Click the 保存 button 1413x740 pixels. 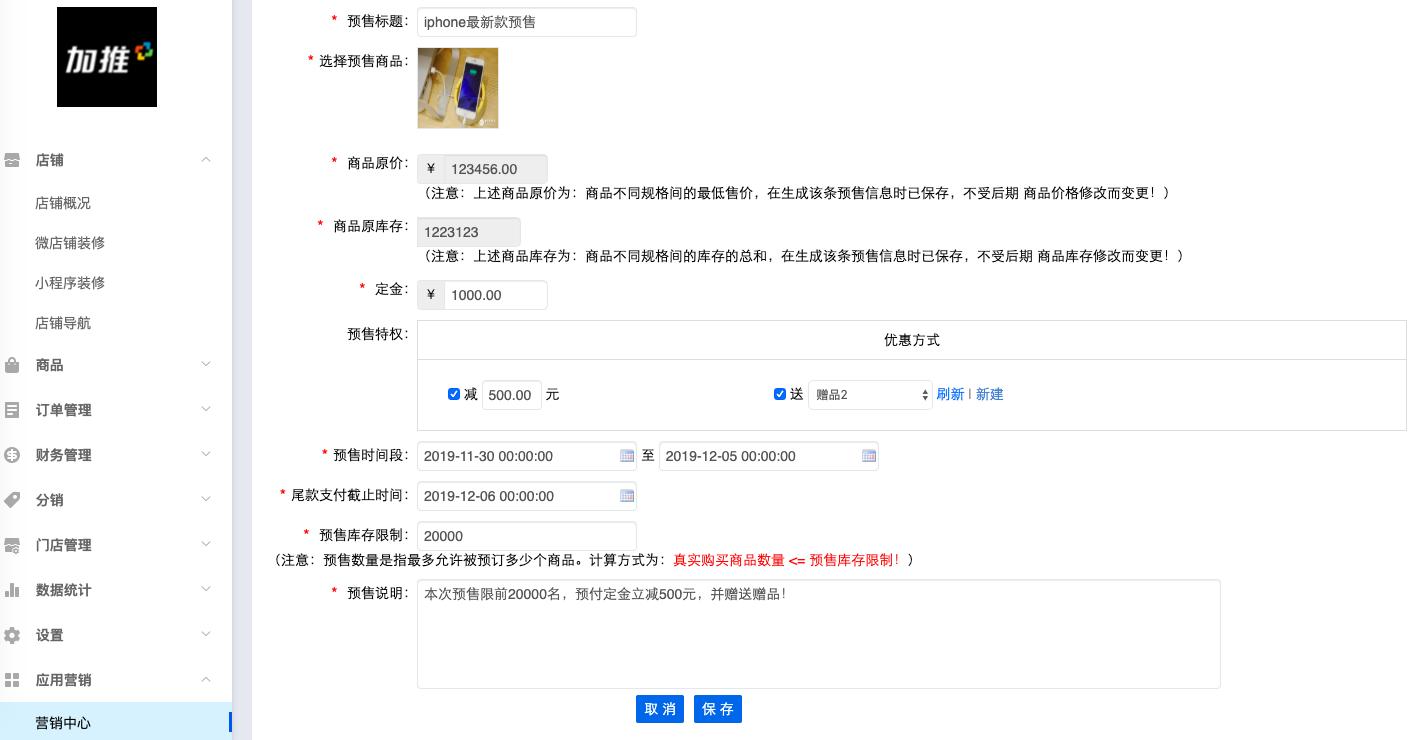click(x=718, y=709)
